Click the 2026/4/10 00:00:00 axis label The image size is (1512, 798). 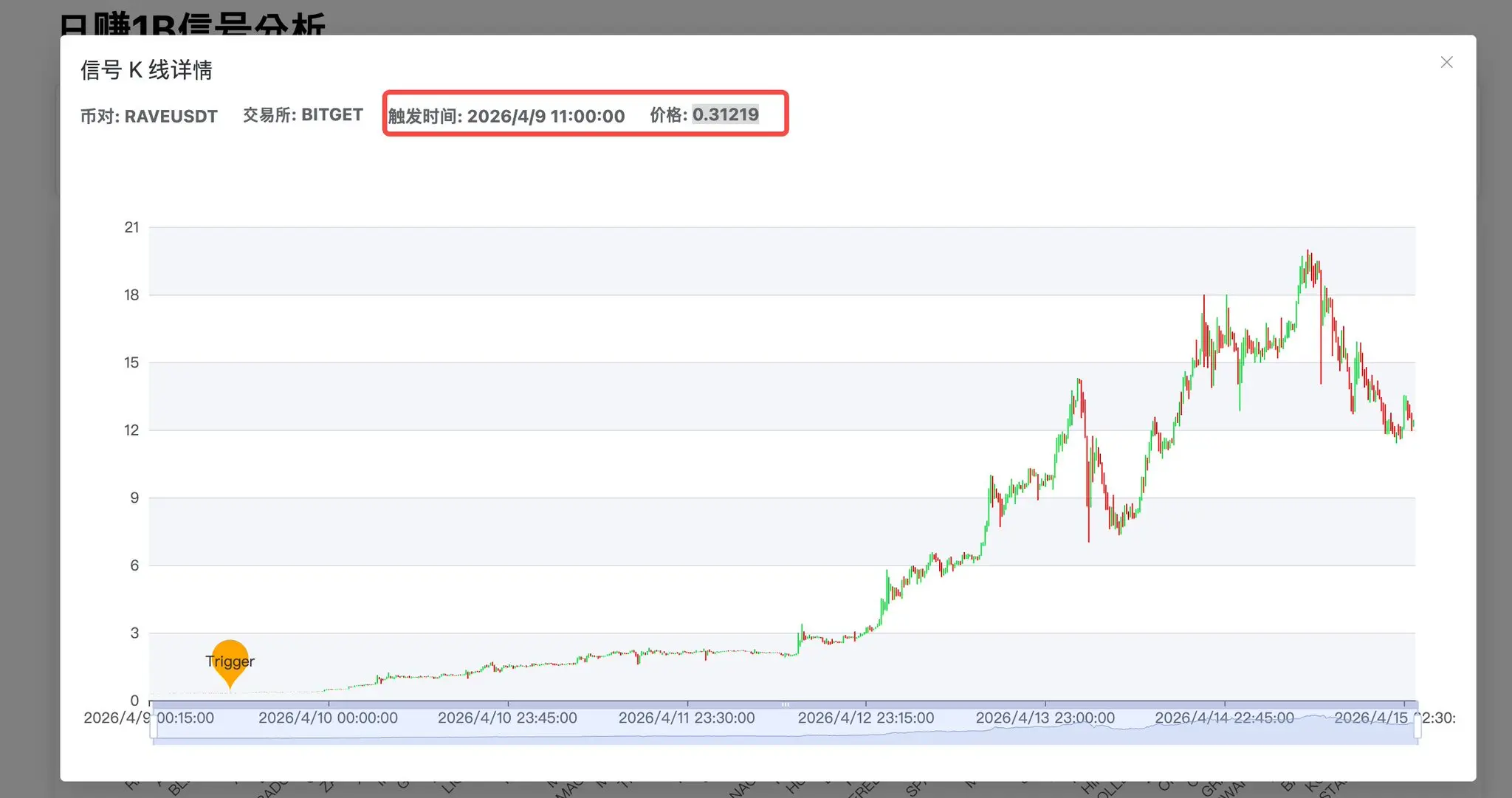(x=328, y=718)
